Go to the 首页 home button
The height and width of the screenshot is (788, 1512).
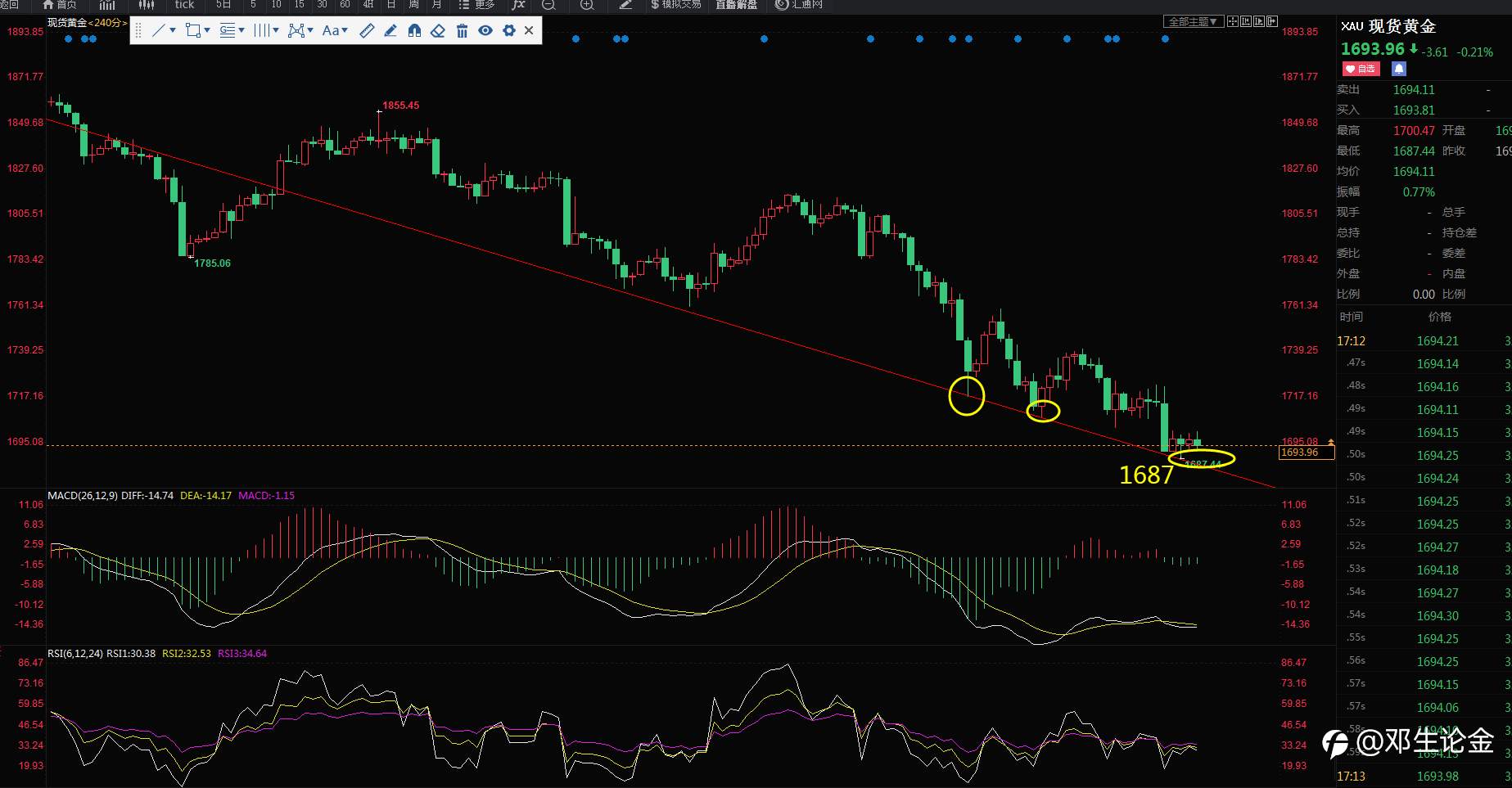click(x=60, y=4)
